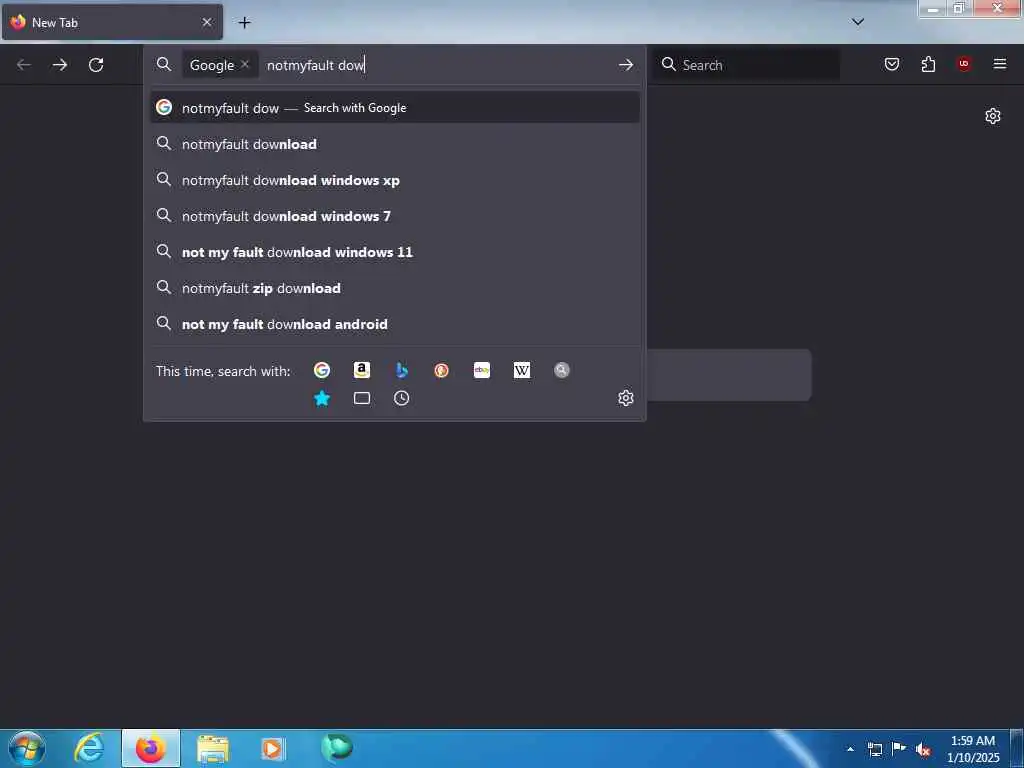The image size is (1024, 768).
Task: Reload the page with the refresh icon
Action: 96,65
